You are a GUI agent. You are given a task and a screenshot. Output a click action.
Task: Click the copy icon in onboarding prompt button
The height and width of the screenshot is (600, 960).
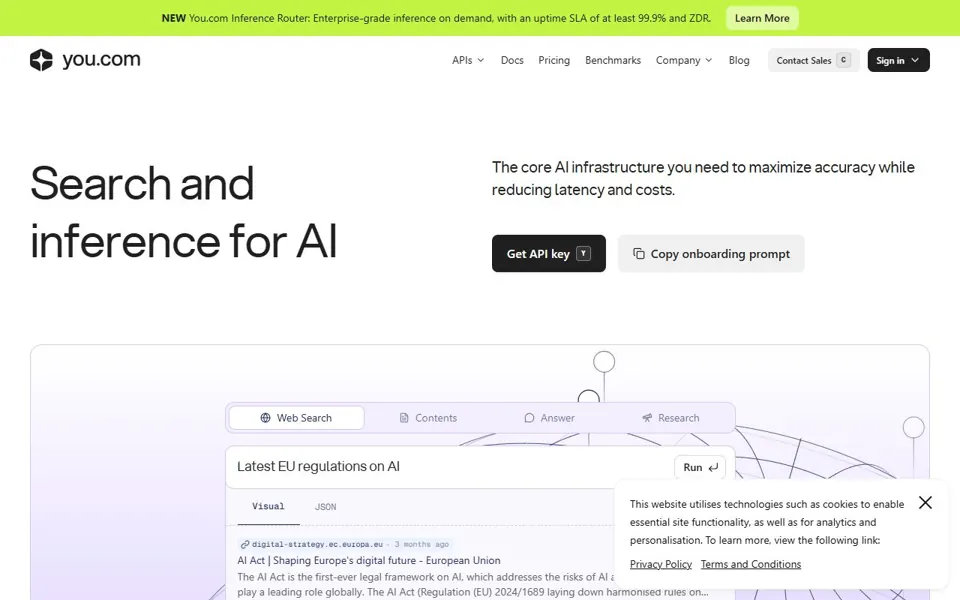639,253
